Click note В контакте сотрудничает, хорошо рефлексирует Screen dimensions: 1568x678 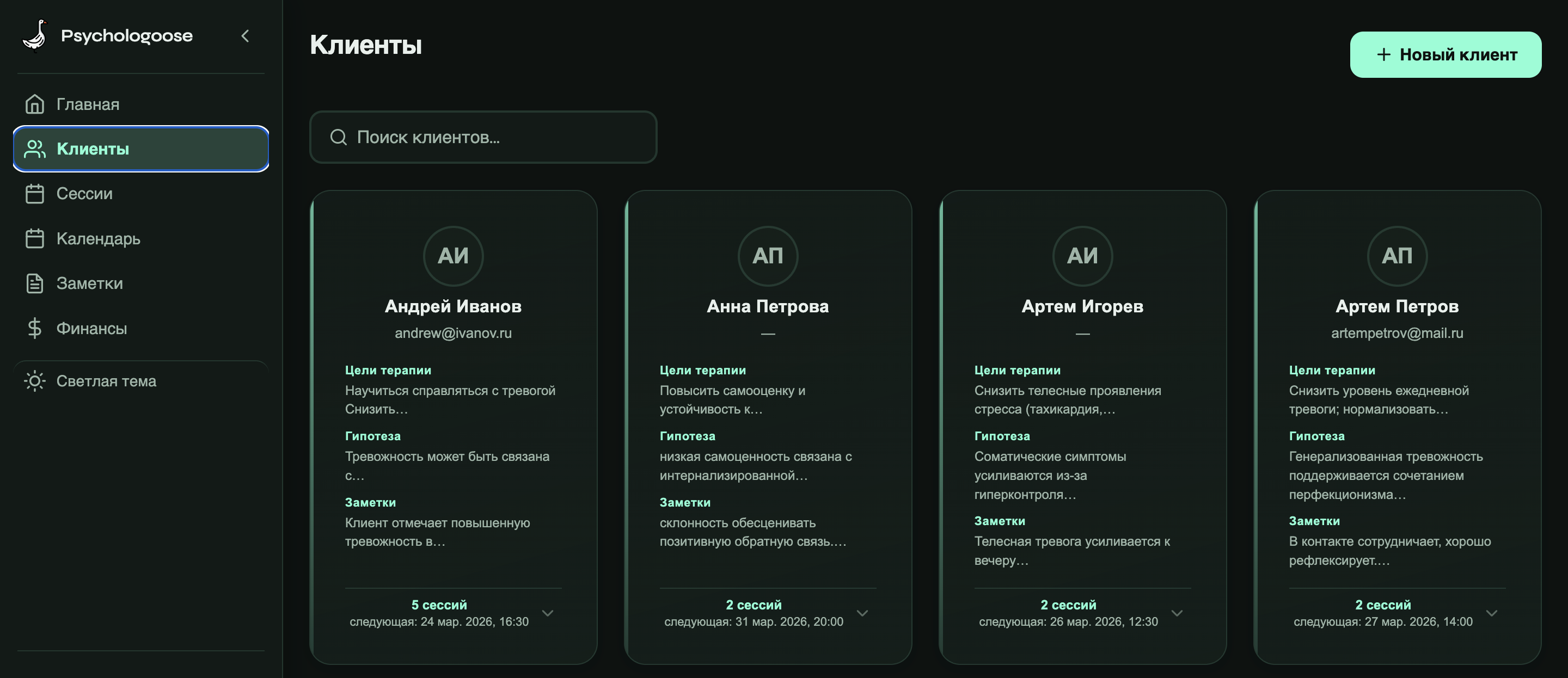click(1389, 551)
